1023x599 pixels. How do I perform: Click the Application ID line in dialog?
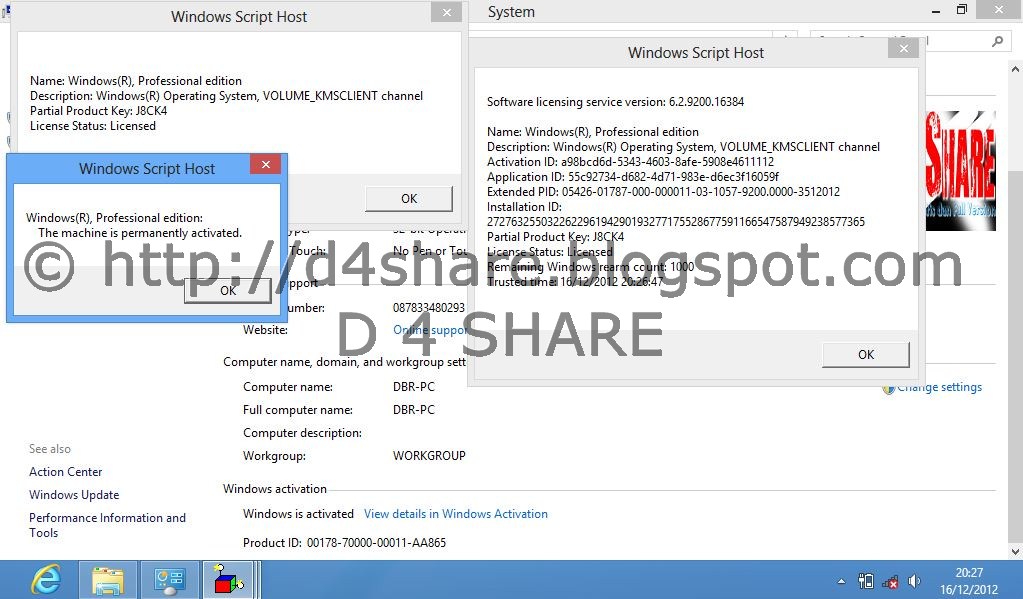click(633, 177)
